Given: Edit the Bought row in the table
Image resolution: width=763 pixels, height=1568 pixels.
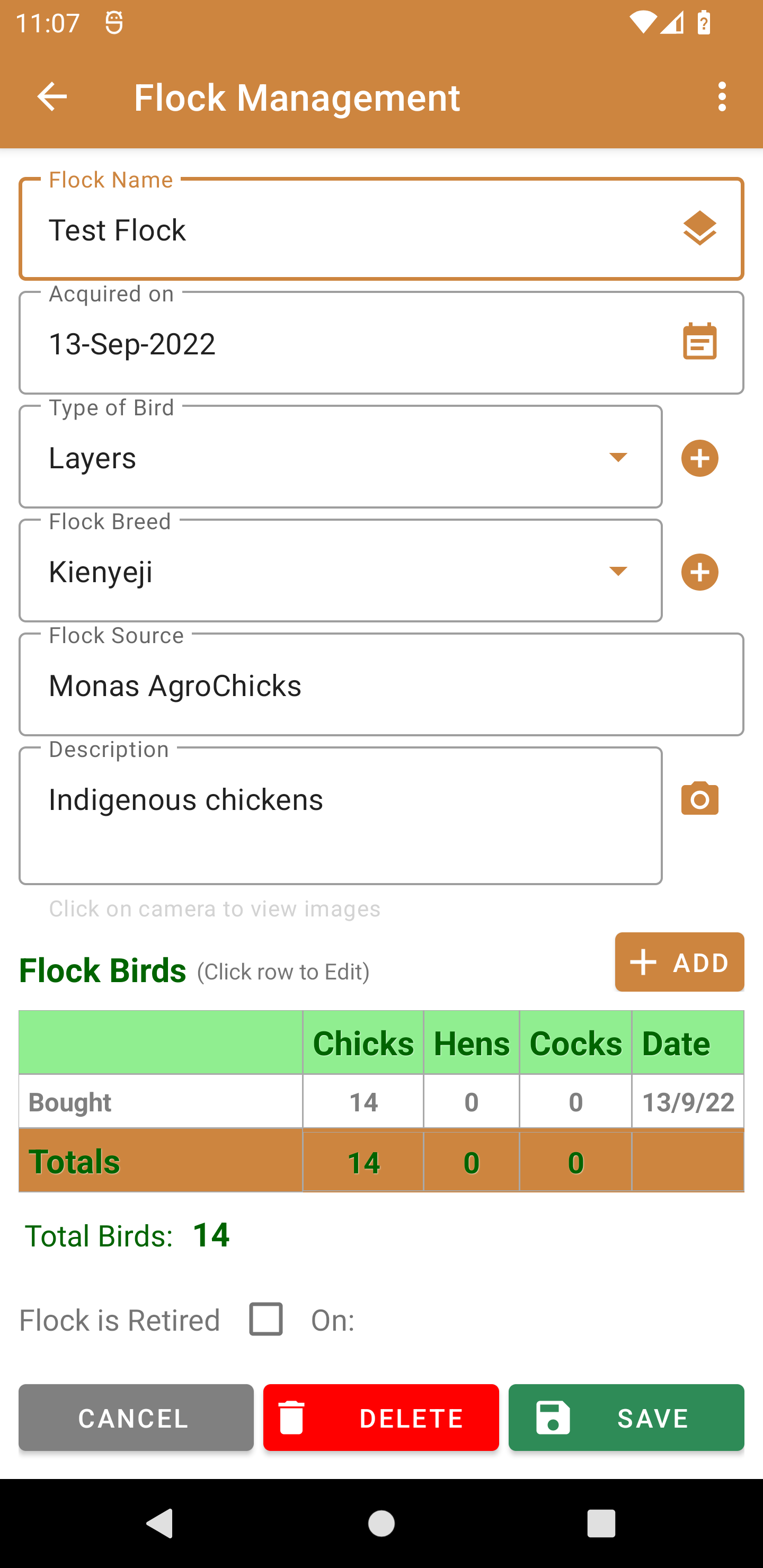Looking at the screenshot, I should (380, 1102).
